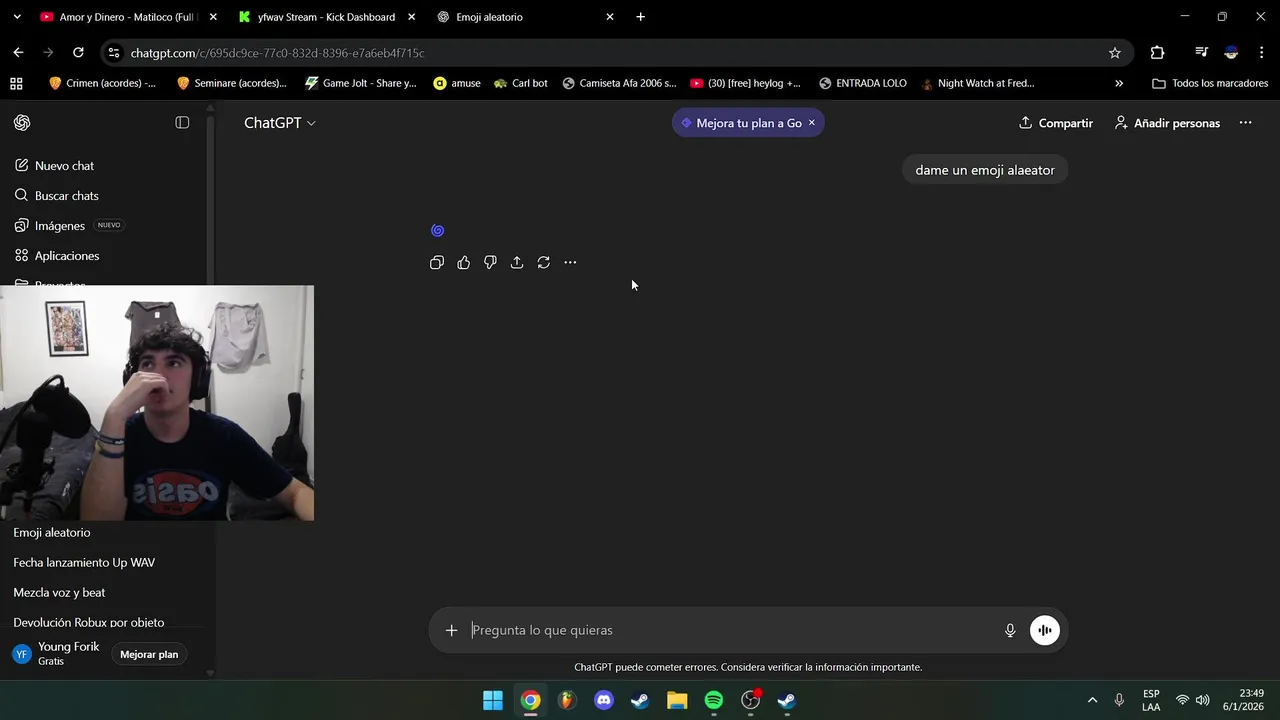
Task: Start dictation with the microphone icon
Action: pos(1010,630)
